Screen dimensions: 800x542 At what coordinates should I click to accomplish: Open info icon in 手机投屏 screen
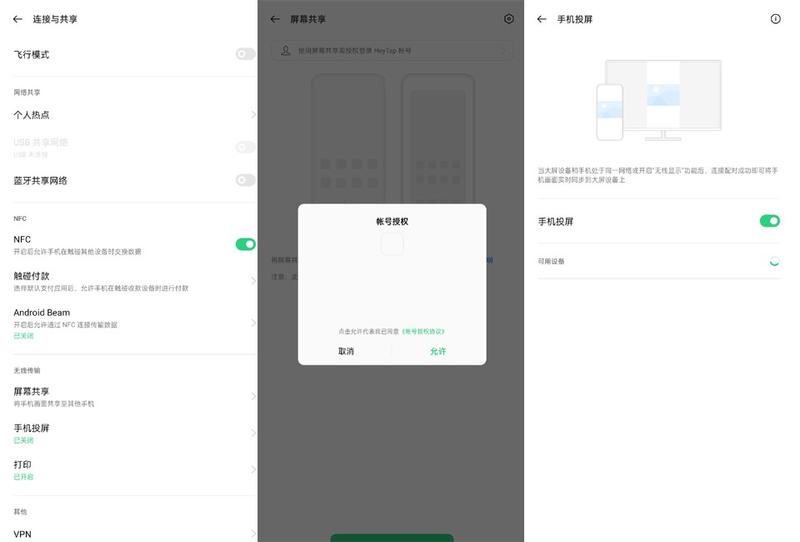coord(775,19)
